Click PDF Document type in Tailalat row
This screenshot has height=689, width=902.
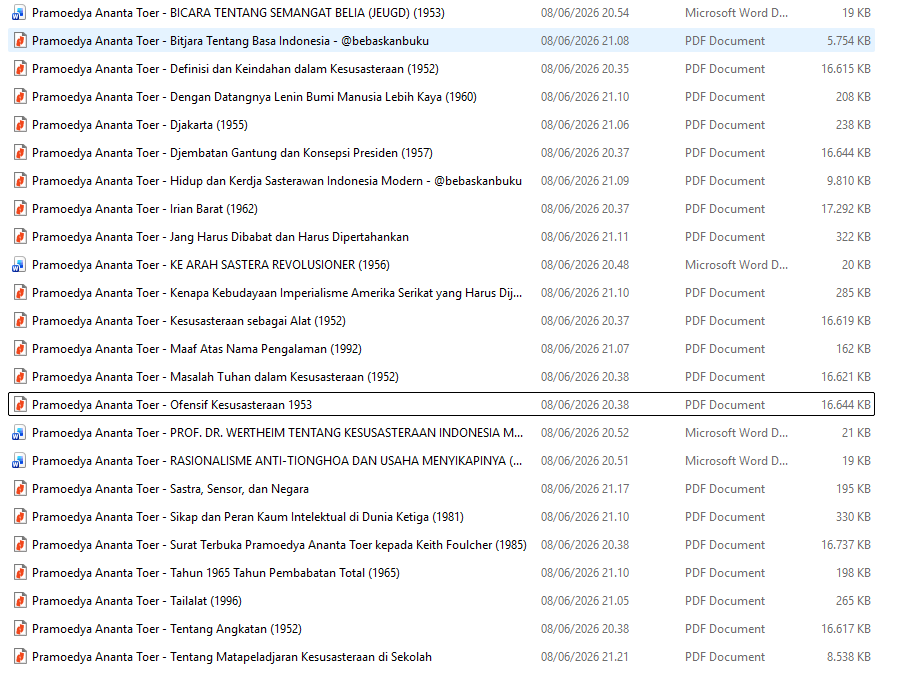click(725, 601)
